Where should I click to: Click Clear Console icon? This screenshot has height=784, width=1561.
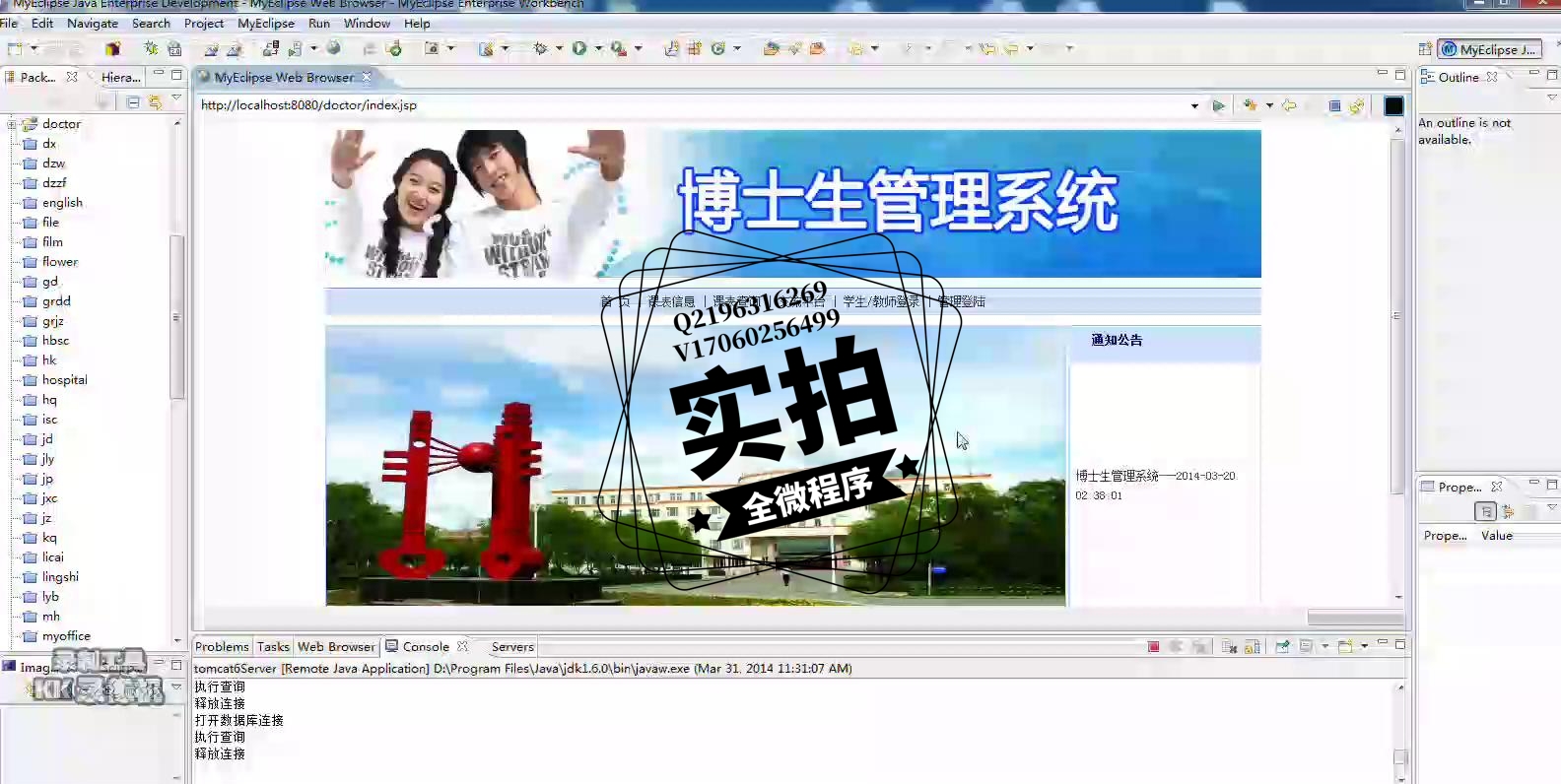[1229, 647]
